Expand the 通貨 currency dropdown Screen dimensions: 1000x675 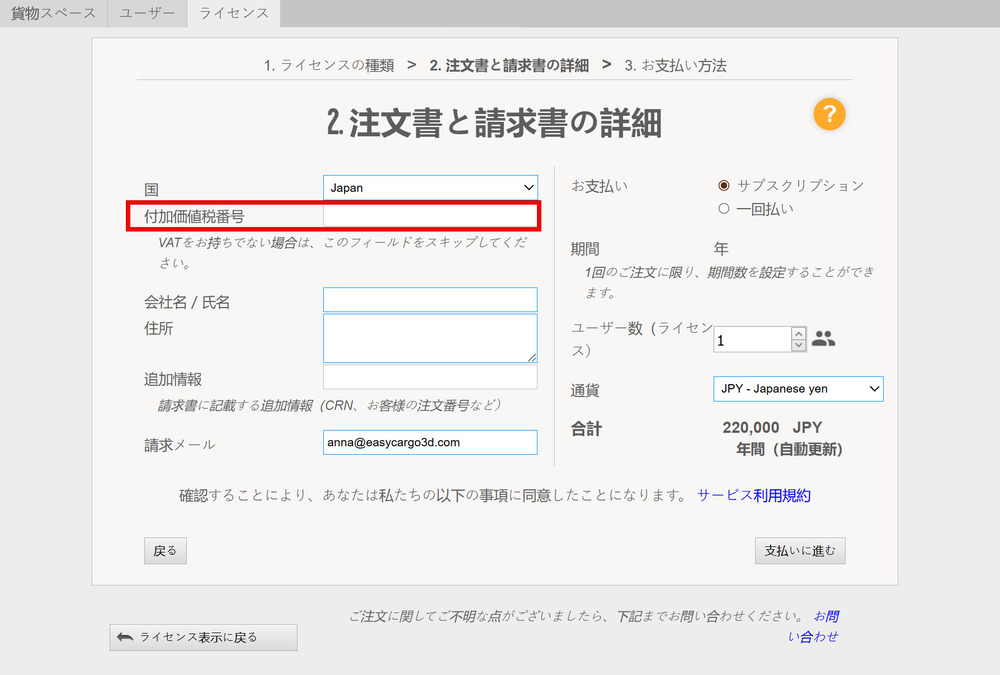(x=798, y=388)
